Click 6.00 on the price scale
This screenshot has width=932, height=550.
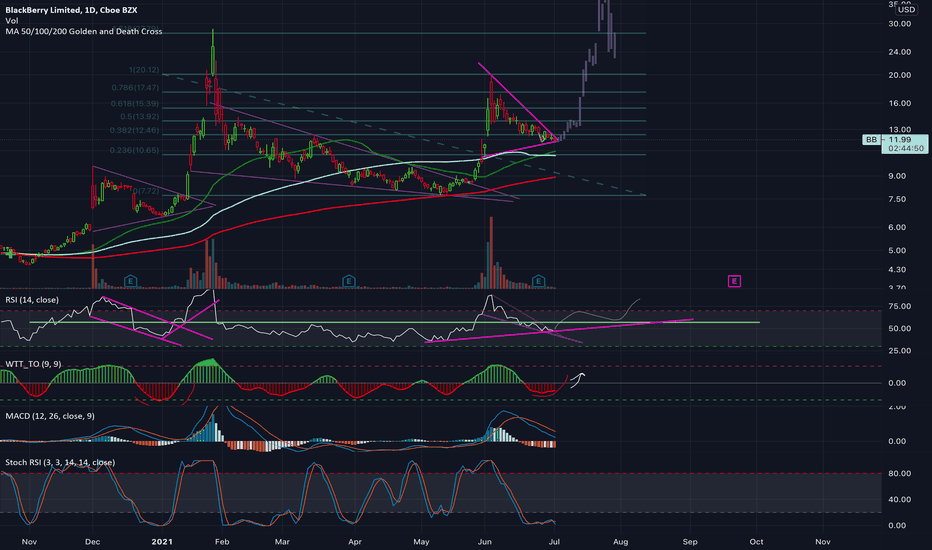tap(897, 227)
